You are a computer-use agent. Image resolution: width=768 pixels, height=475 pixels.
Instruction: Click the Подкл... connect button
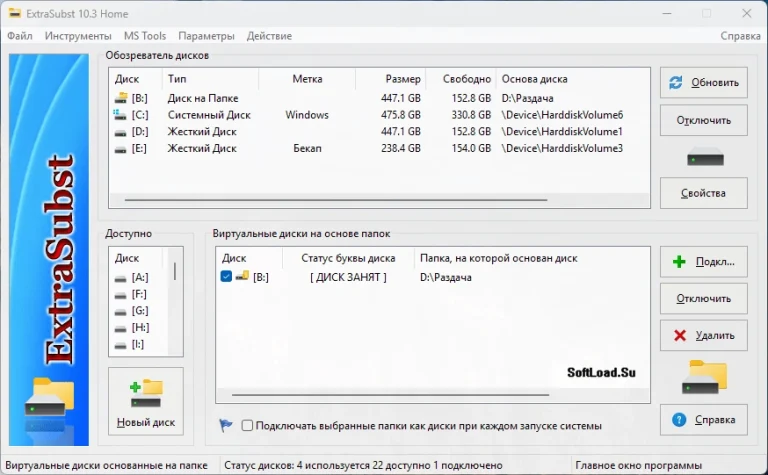(703, 261)
